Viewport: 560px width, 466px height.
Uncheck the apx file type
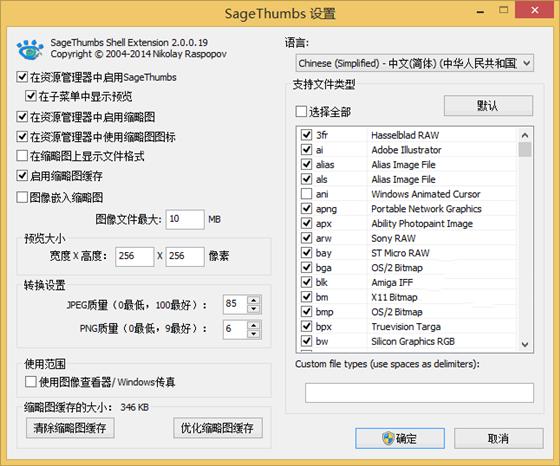[x=306, y=223]
